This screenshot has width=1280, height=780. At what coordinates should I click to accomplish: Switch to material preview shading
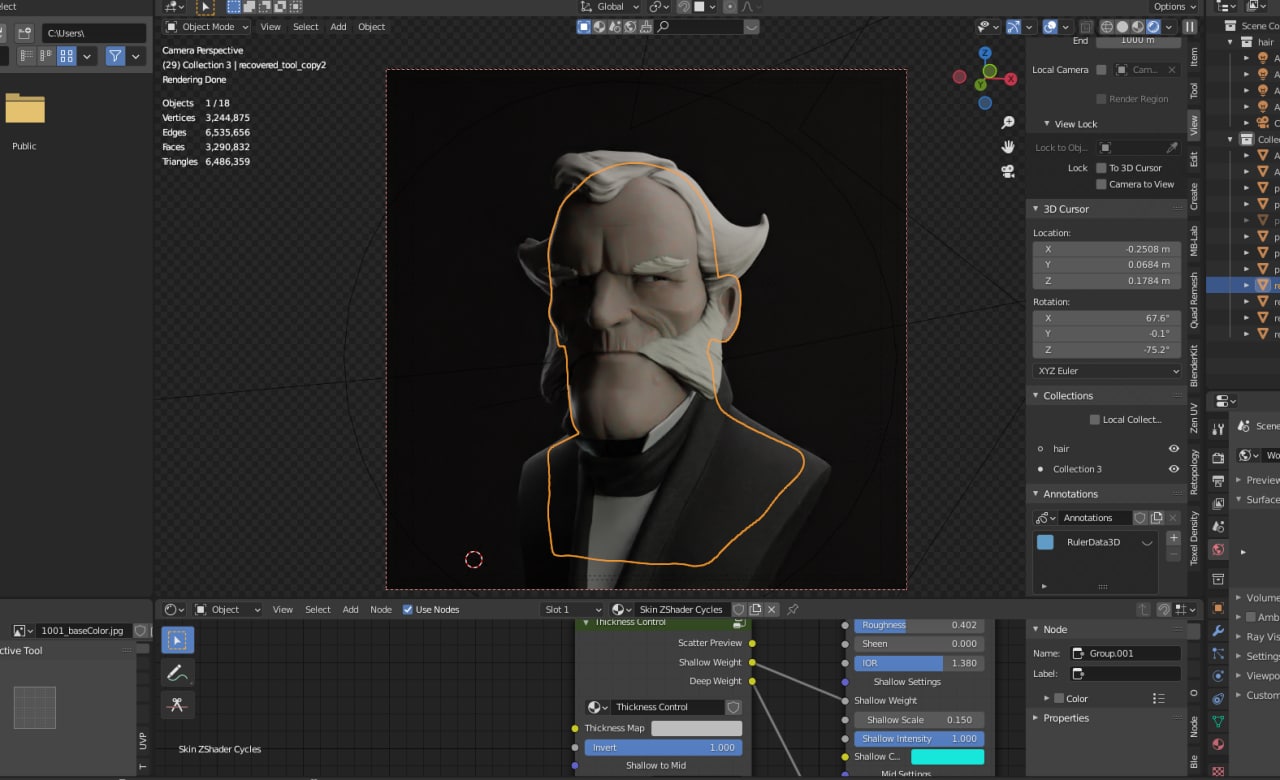(x=1138, y=27)
